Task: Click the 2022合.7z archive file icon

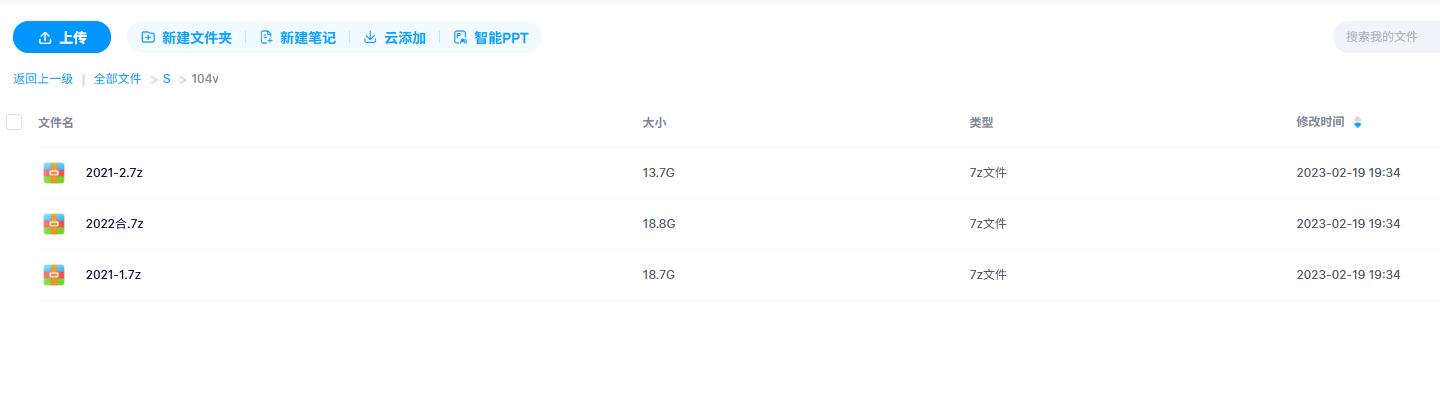Action: point(54,224)
